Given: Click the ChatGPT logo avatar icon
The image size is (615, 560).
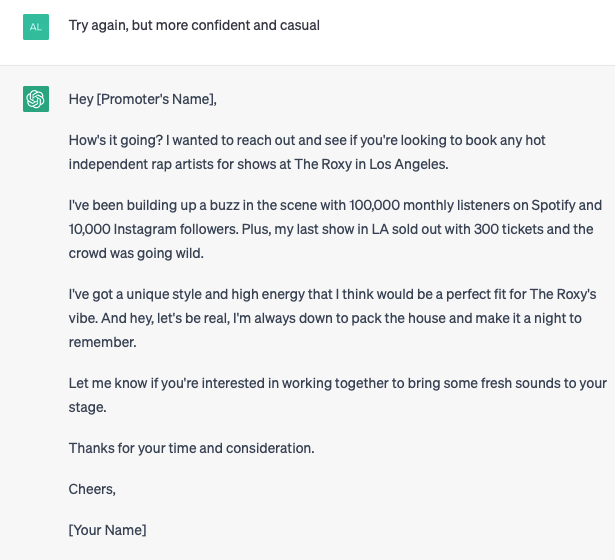Looking at the screenshot, I should (x=35, y=99).
